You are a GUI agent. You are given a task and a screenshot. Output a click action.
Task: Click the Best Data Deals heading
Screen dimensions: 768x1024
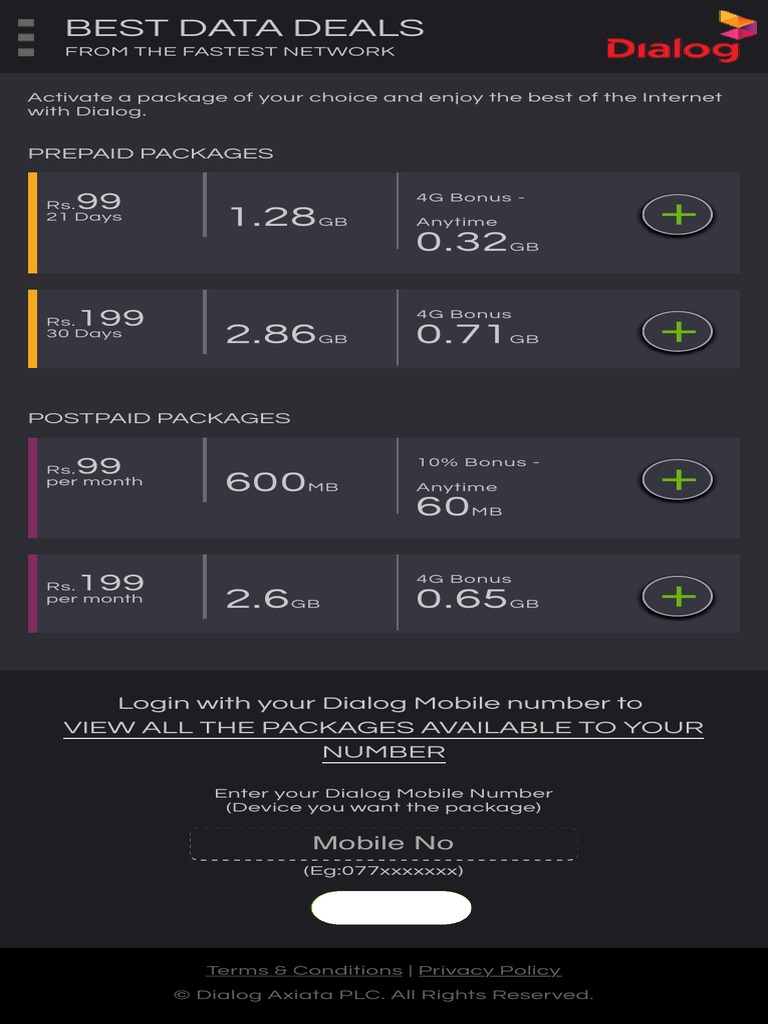coord(244,28)
